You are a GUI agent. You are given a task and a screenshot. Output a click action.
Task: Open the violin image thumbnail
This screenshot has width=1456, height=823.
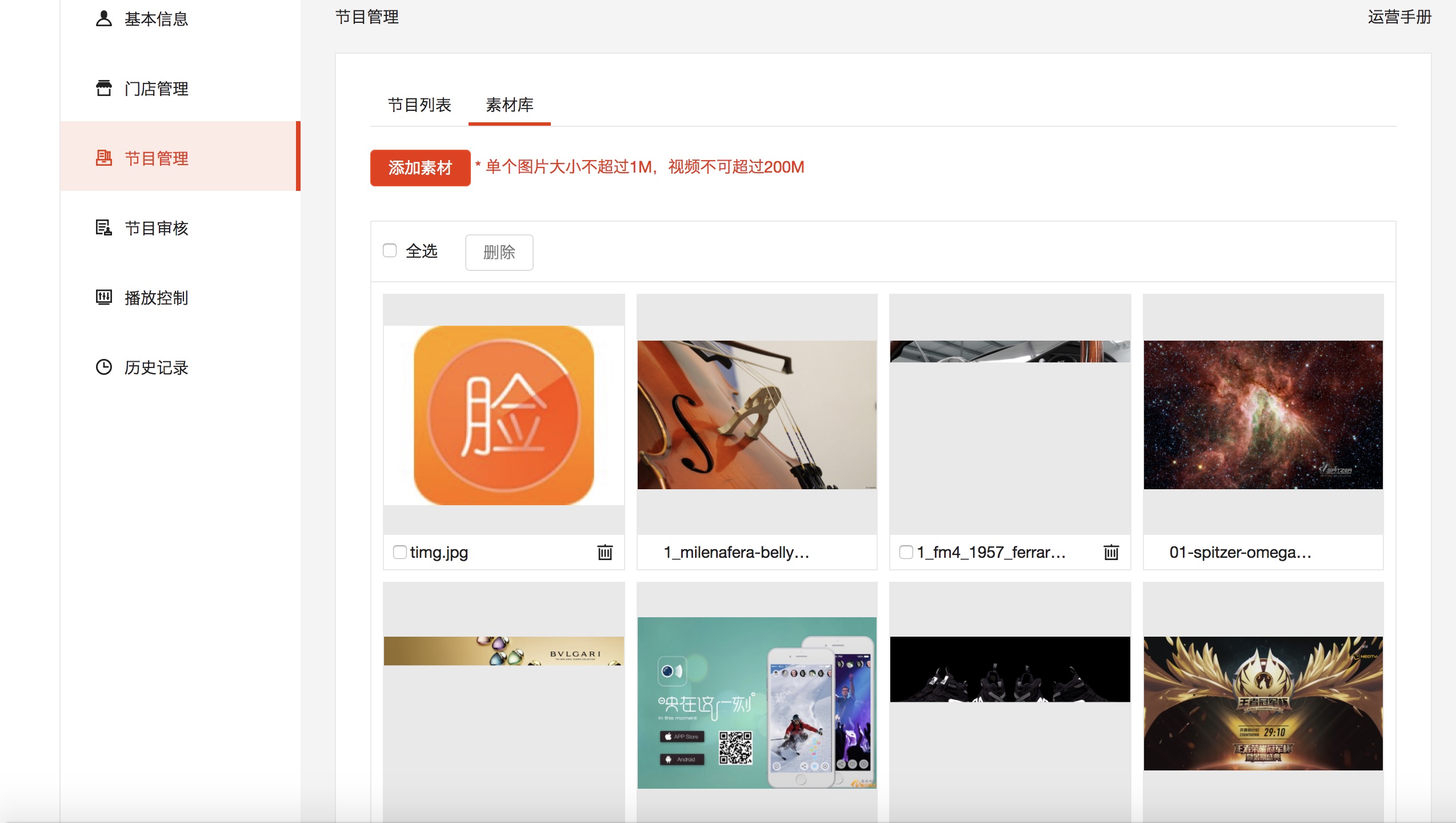click(757, 415)
